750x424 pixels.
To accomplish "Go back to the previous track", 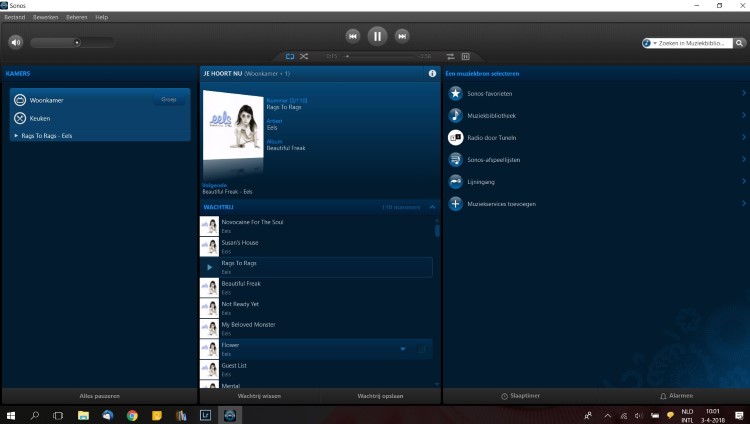I will click(352, 36).
